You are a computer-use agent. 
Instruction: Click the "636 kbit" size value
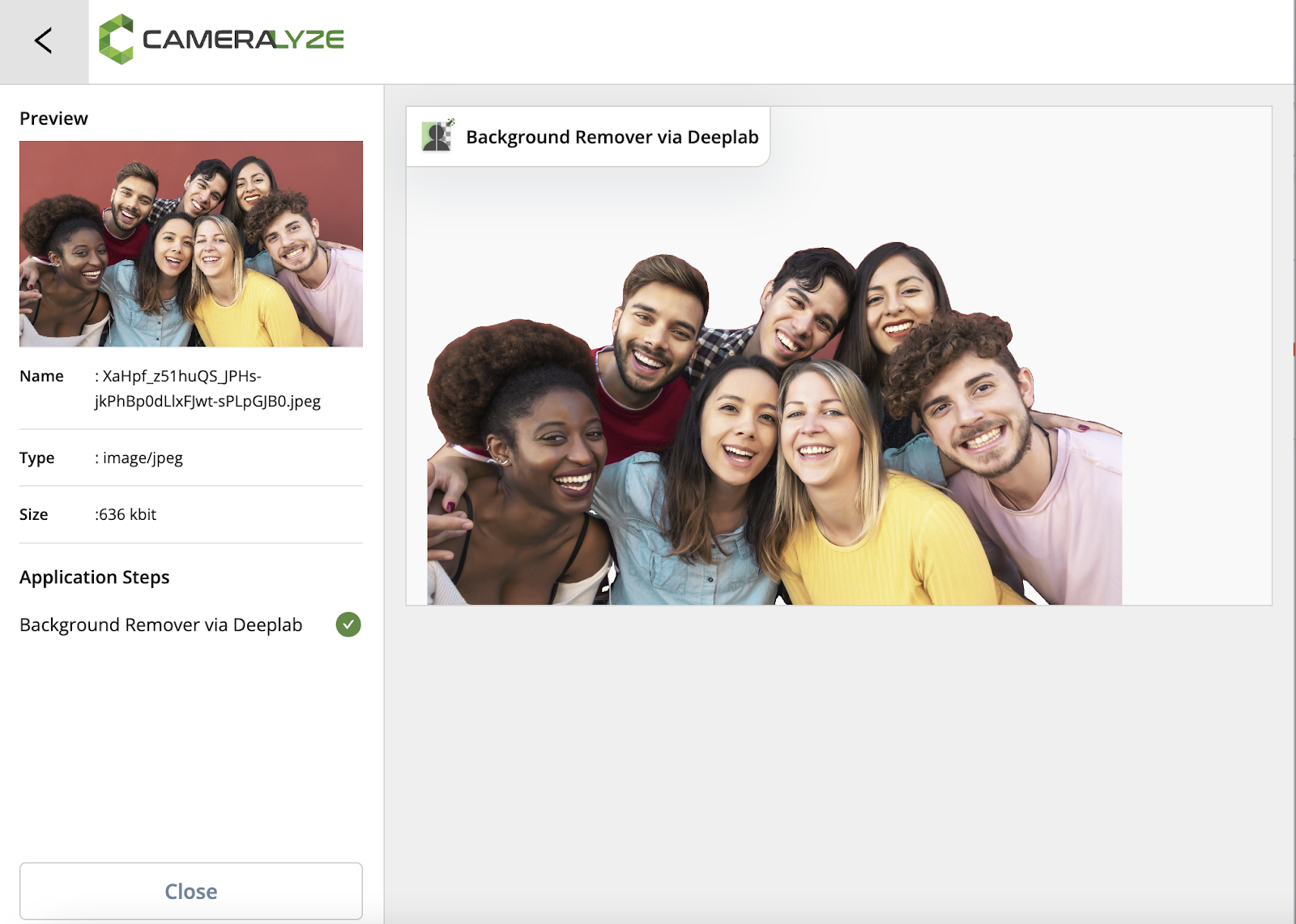[x=127, y=514]
